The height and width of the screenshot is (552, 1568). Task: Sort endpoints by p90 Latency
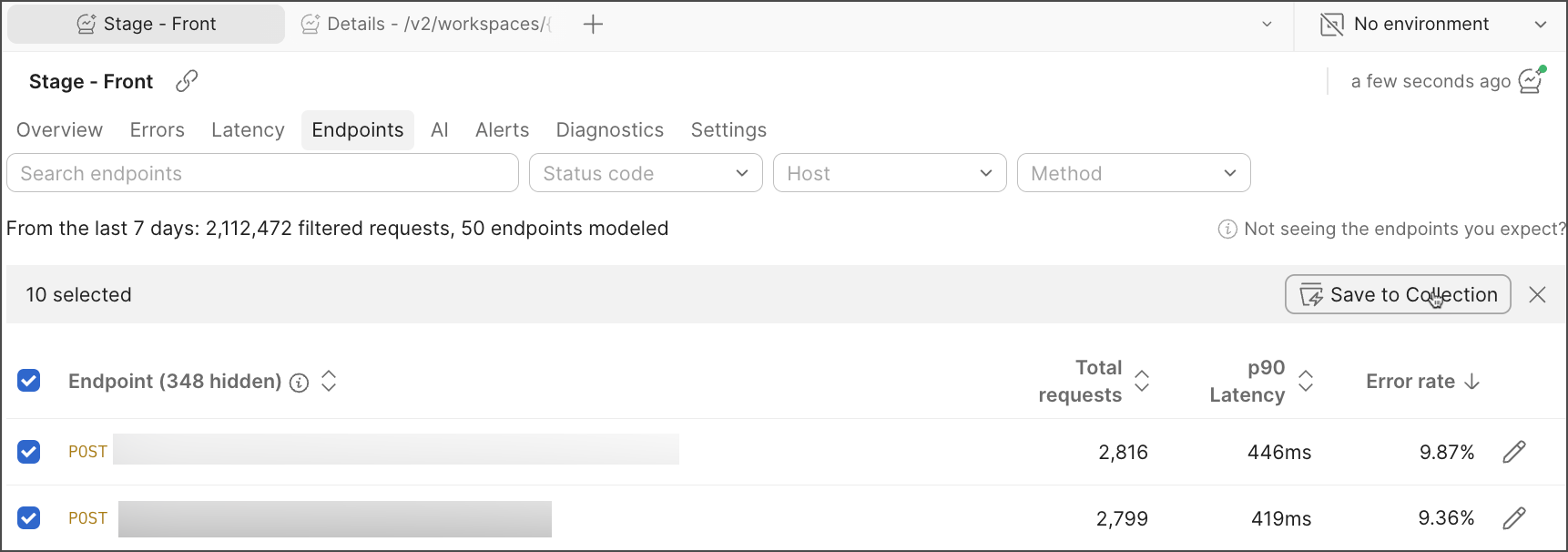click(1306, 381)
